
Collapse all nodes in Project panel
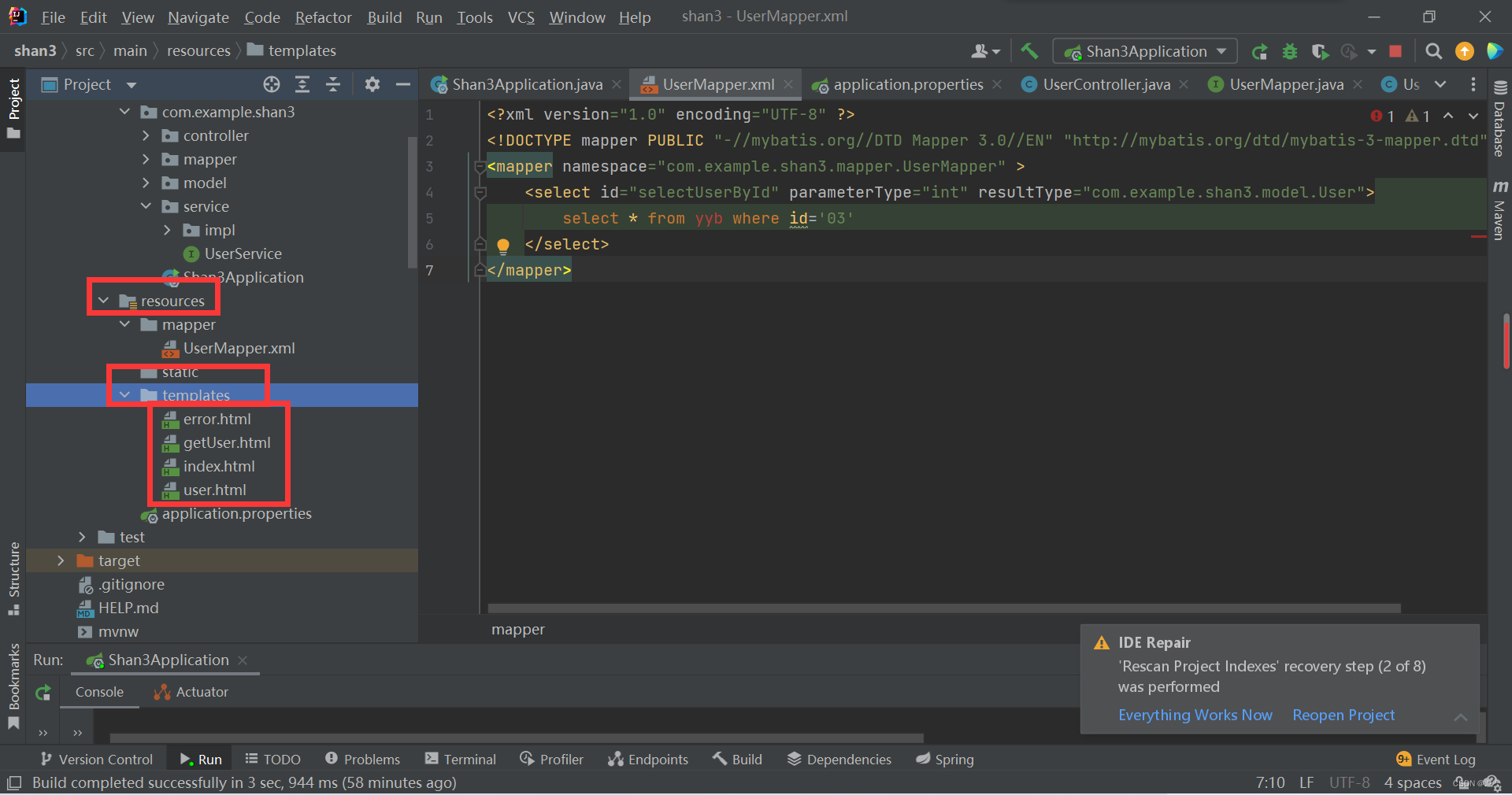pos(333,84)
